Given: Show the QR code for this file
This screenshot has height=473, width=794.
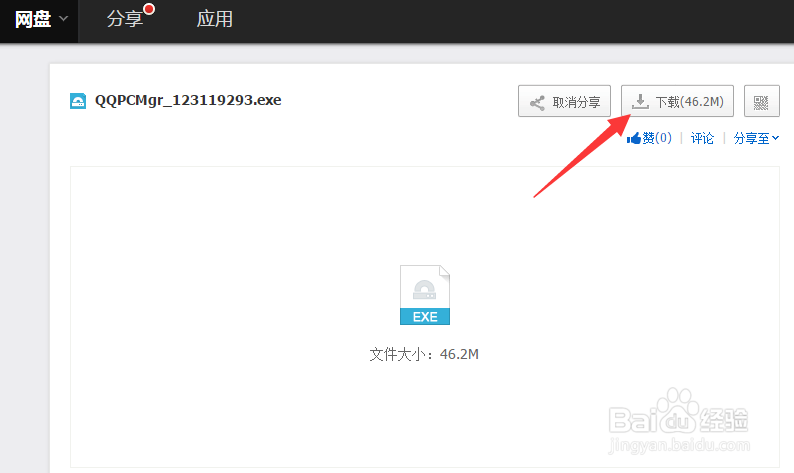Looking at the screenshot, I should point(762,102).
